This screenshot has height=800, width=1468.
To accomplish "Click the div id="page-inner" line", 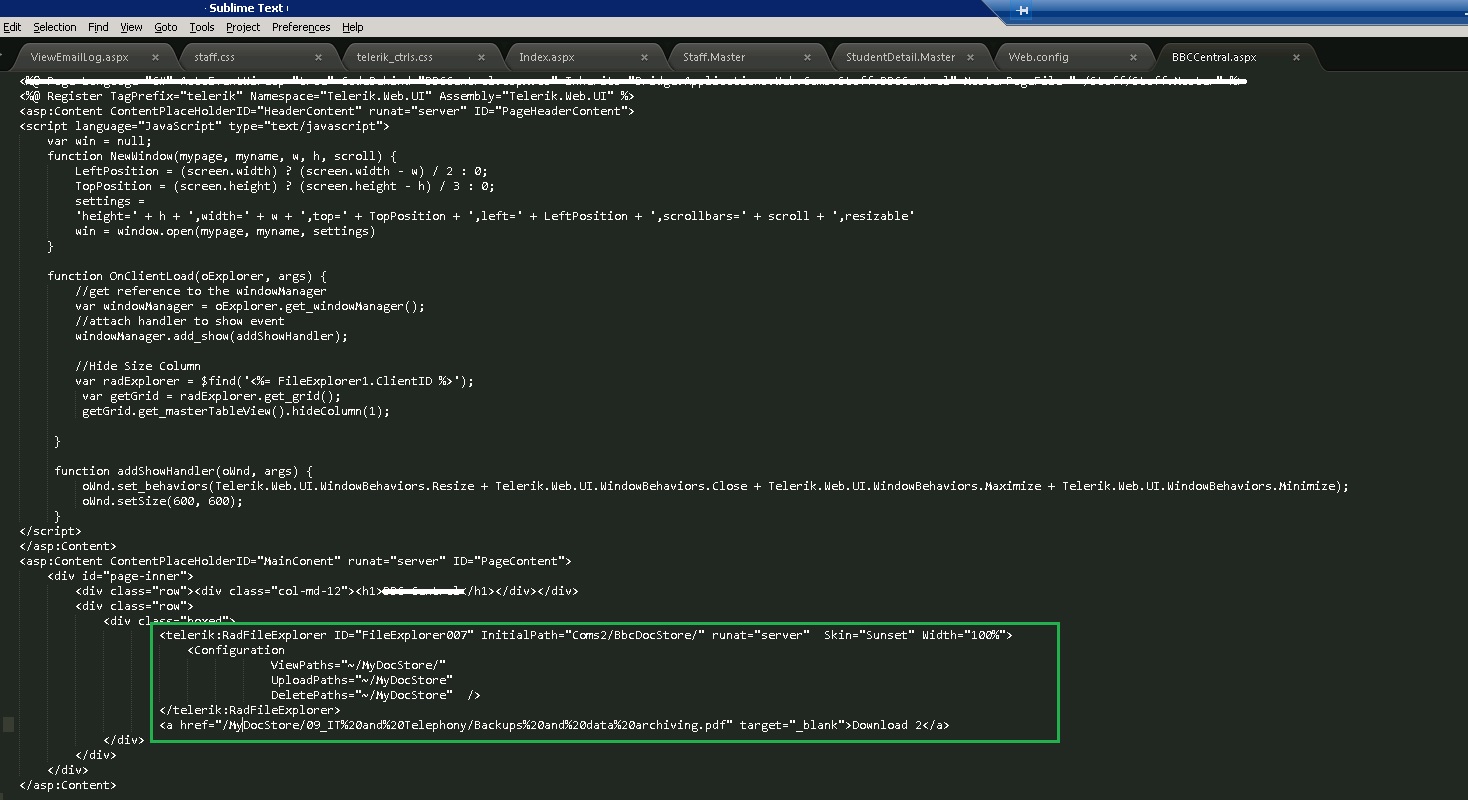I will [x=120, y=576].
